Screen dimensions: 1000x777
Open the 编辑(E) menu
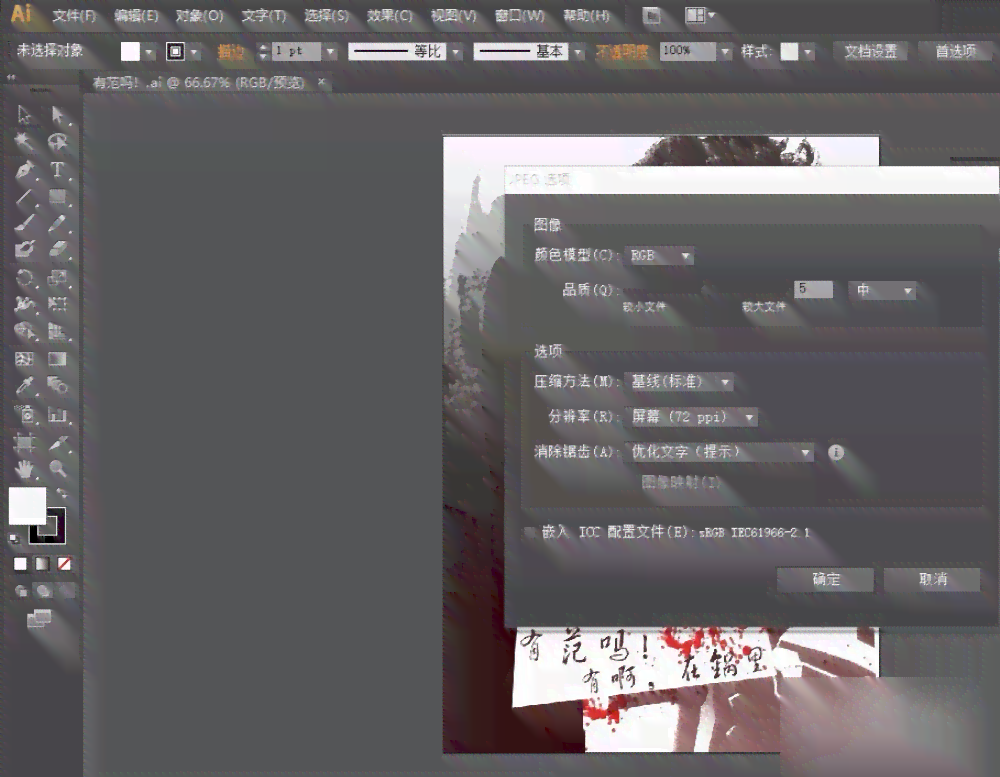point(136,16)
